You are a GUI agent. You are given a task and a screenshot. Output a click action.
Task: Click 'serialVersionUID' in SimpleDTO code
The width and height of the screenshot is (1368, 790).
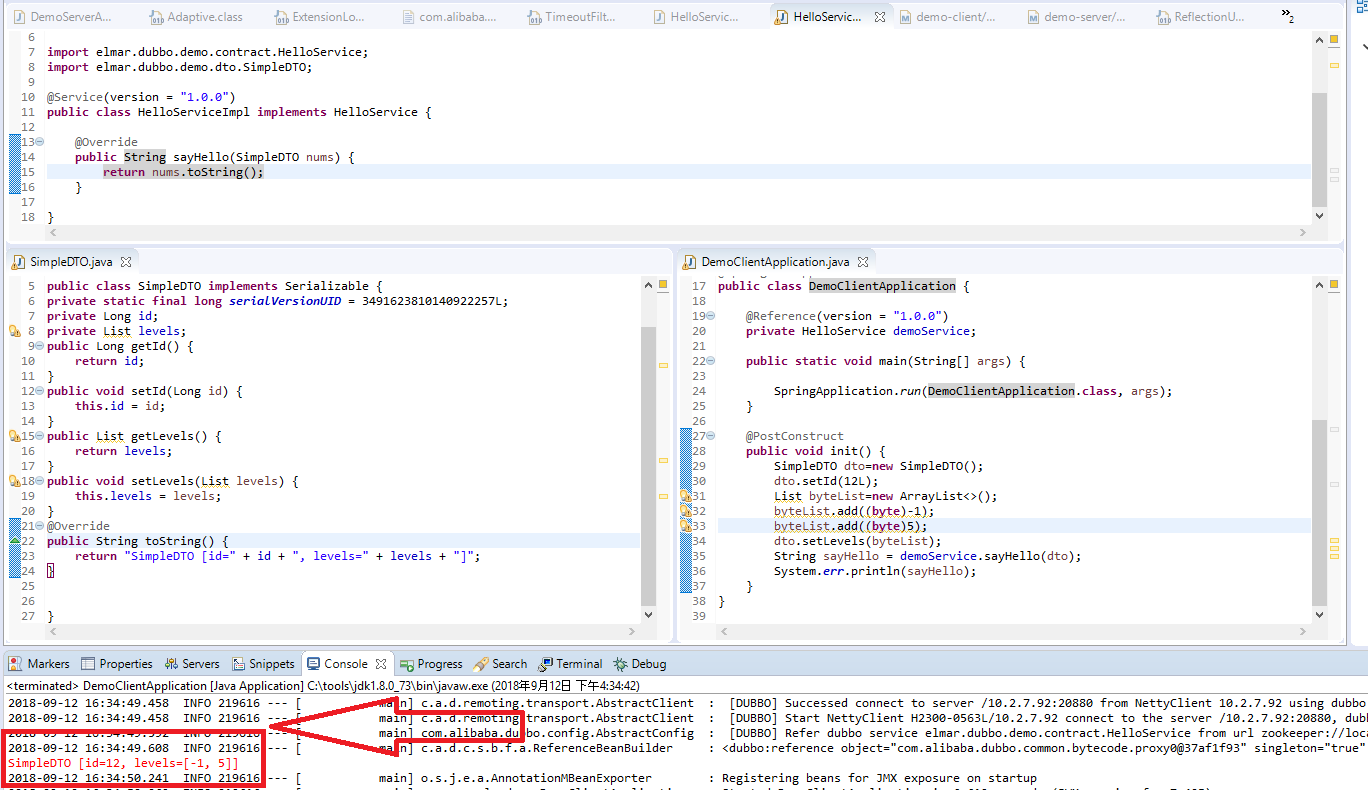(x=285, y=301)
